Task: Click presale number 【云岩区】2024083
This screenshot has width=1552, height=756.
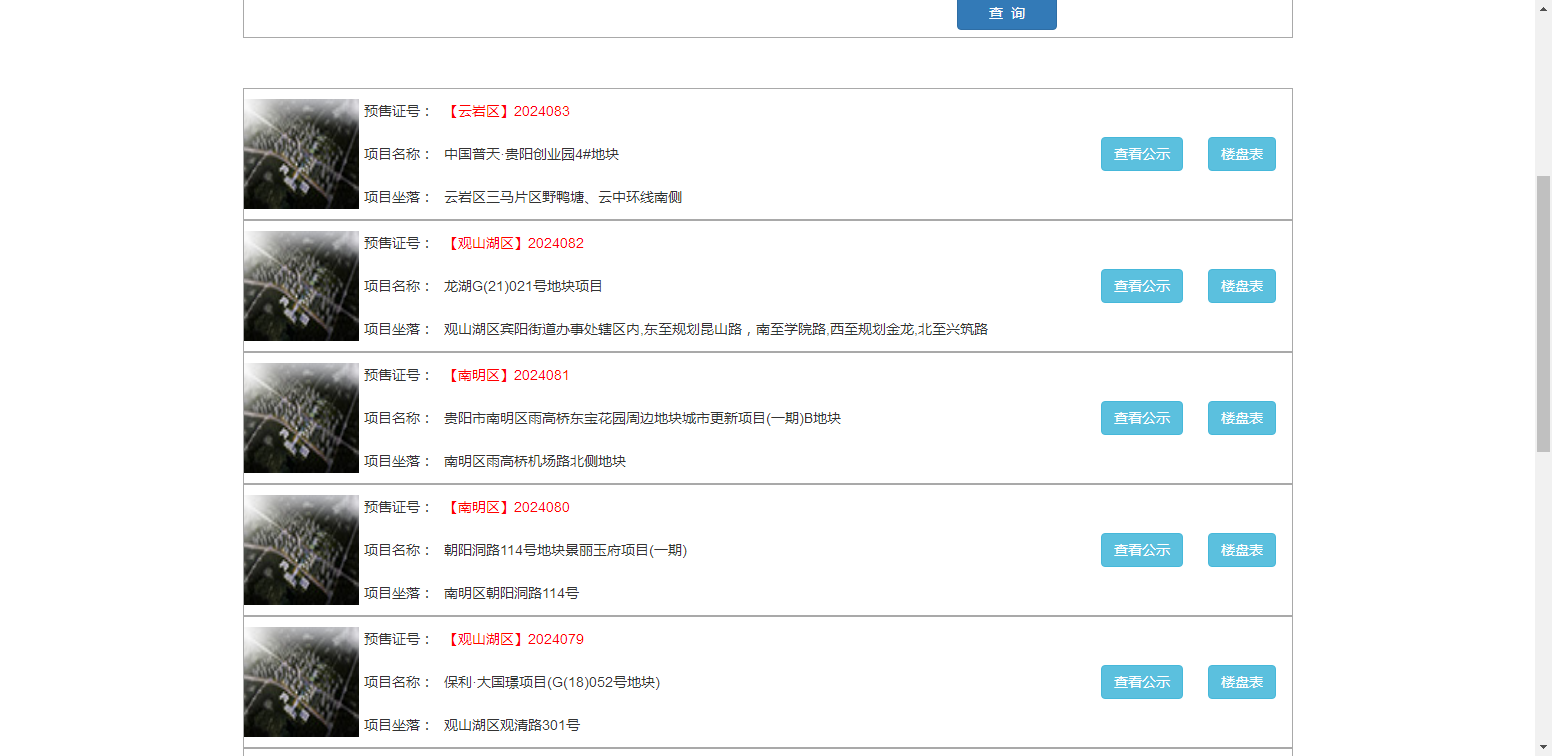Action: (507, 111)
